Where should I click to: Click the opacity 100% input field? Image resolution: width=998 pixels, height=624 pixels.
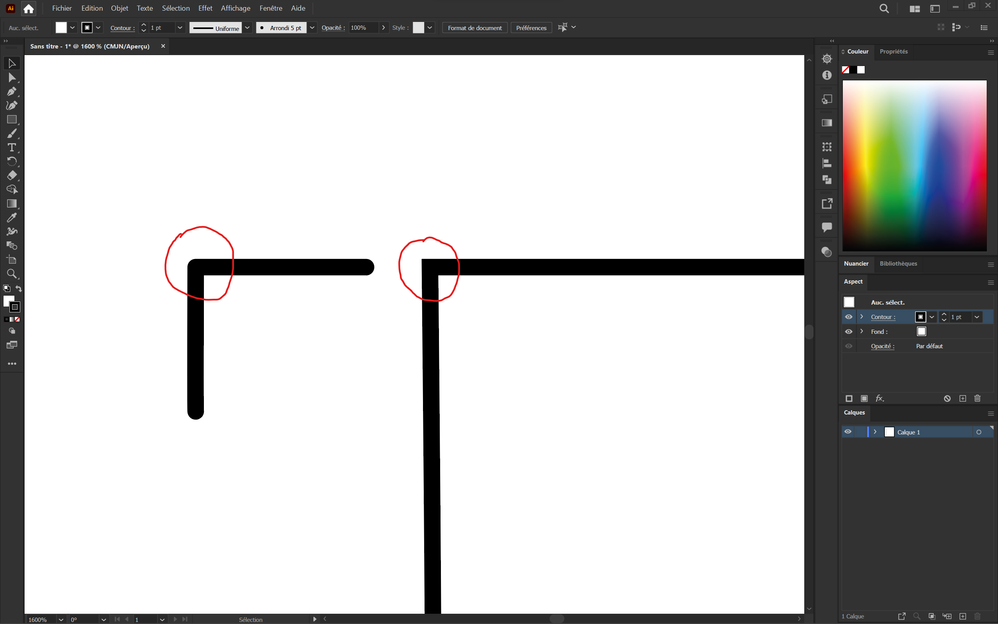[x=363, y=27]
